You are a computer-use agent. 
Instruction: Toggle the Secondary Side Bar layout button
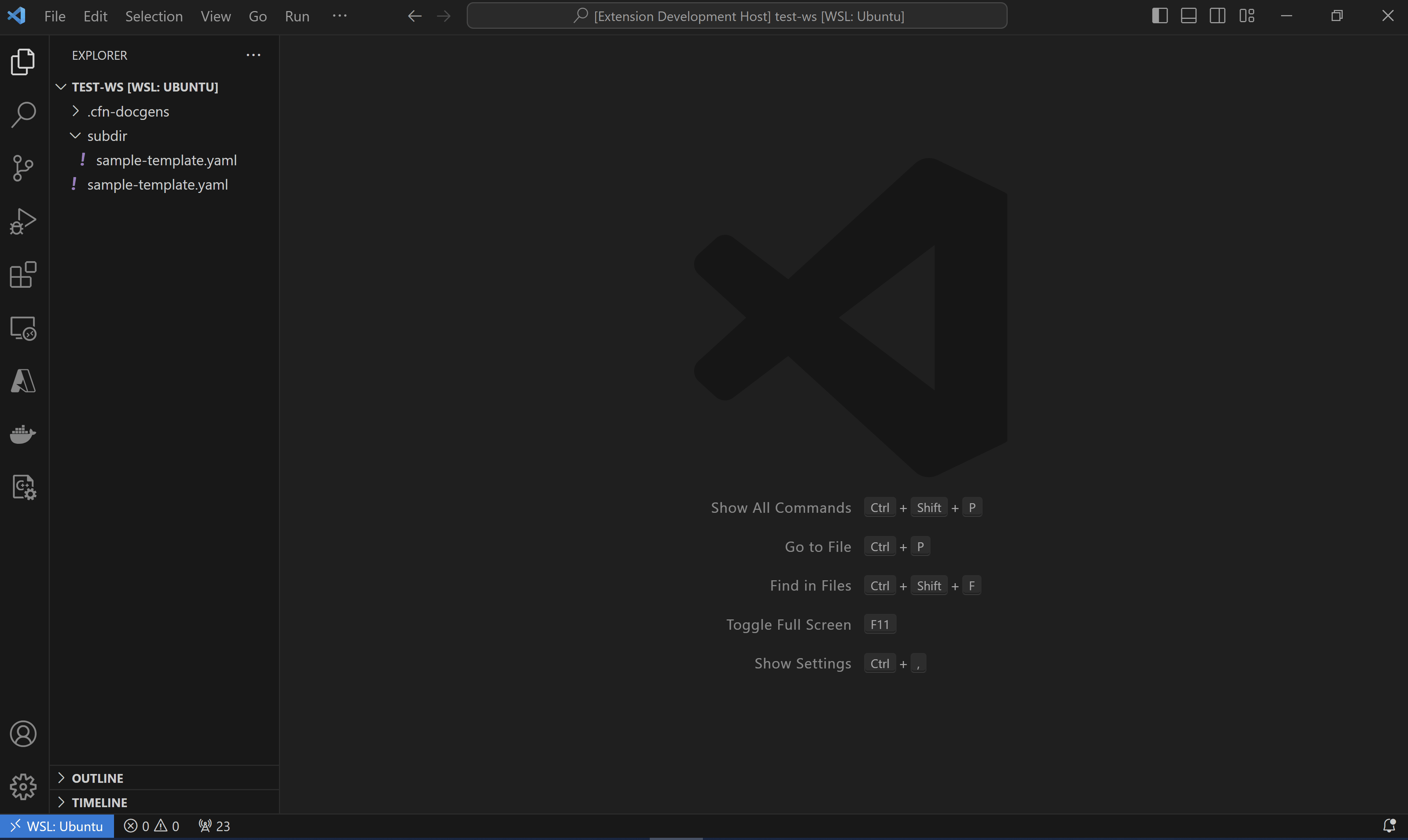[x=1217, y=16]
